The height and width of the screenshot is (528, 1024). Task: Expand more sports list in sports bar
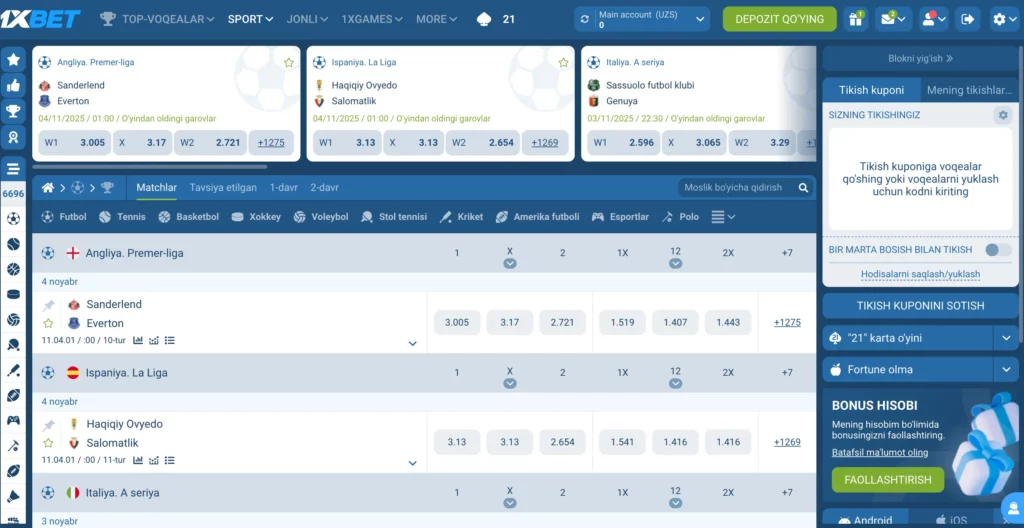[x=723, y=217]
